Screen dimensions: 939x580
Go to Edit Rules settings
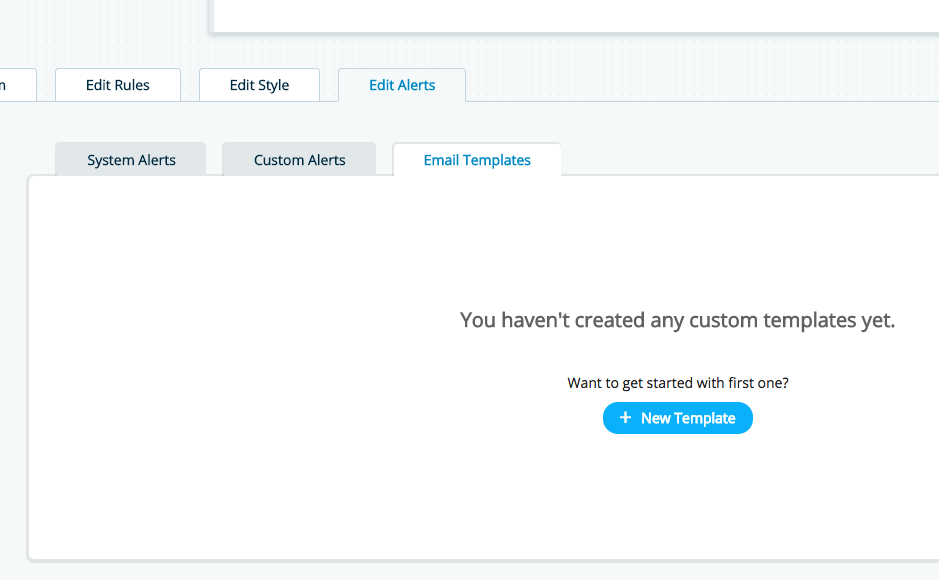[118, 85]
